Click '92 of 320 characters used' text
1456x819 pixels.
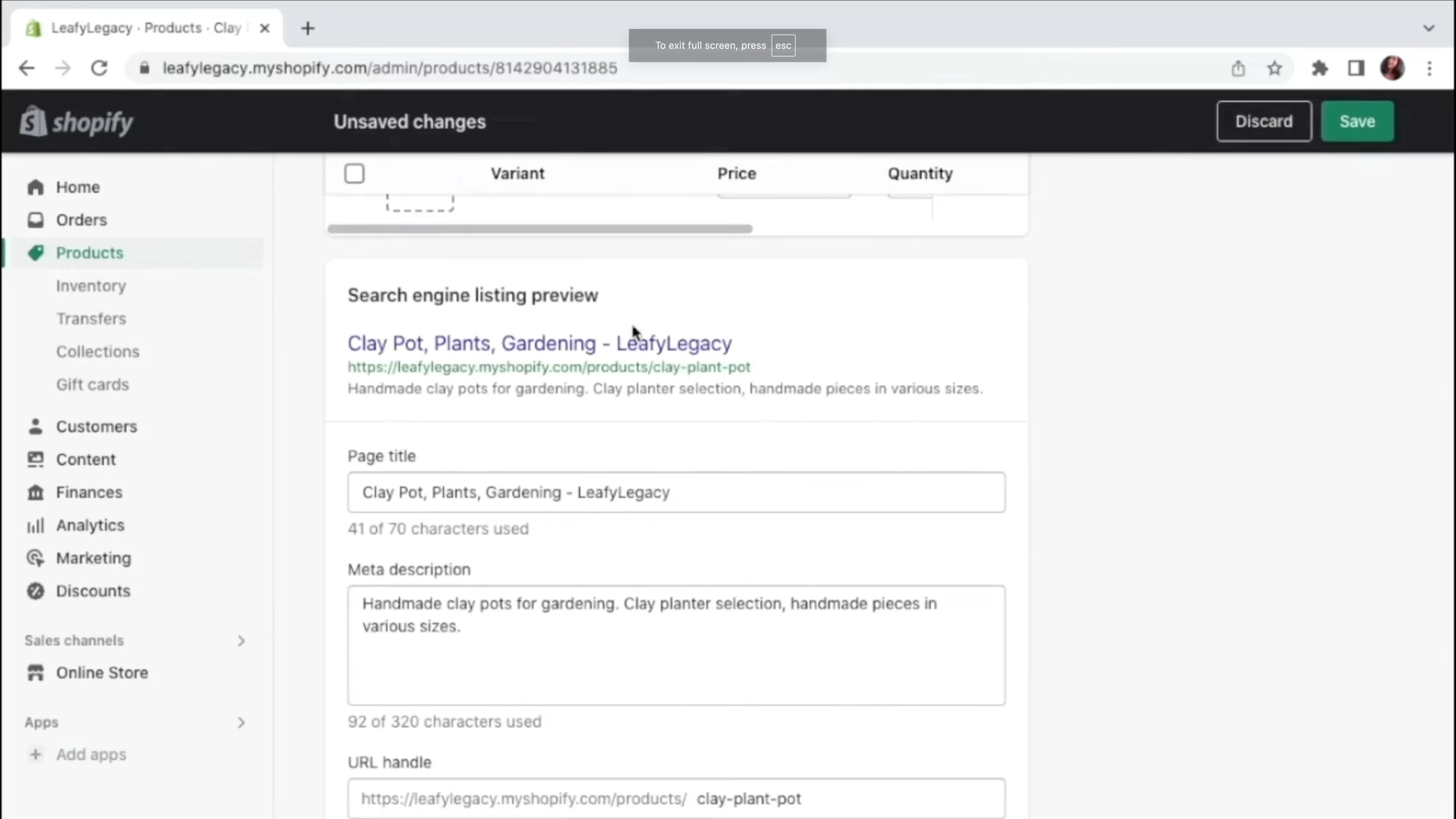click(444, 722)
